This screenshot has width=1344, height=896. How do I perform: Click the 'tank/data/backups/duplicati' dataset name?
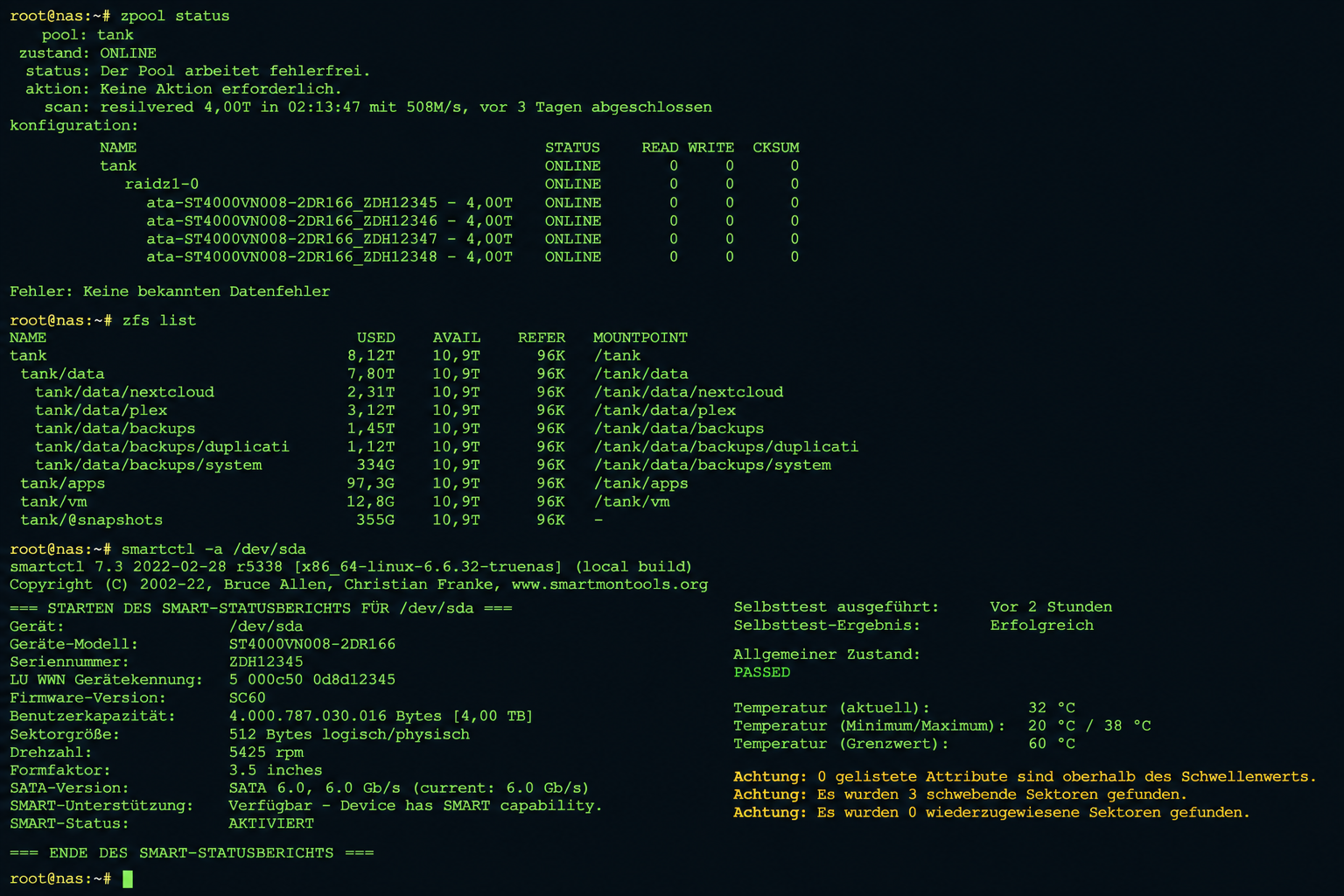click(162, 447)
